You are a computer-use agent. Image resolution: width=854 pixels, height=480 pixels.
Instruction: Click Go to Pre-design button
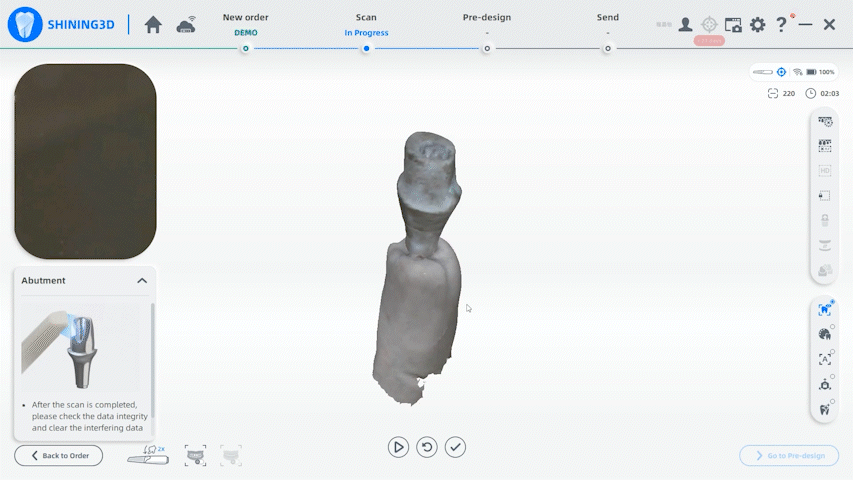click(789, 455)
